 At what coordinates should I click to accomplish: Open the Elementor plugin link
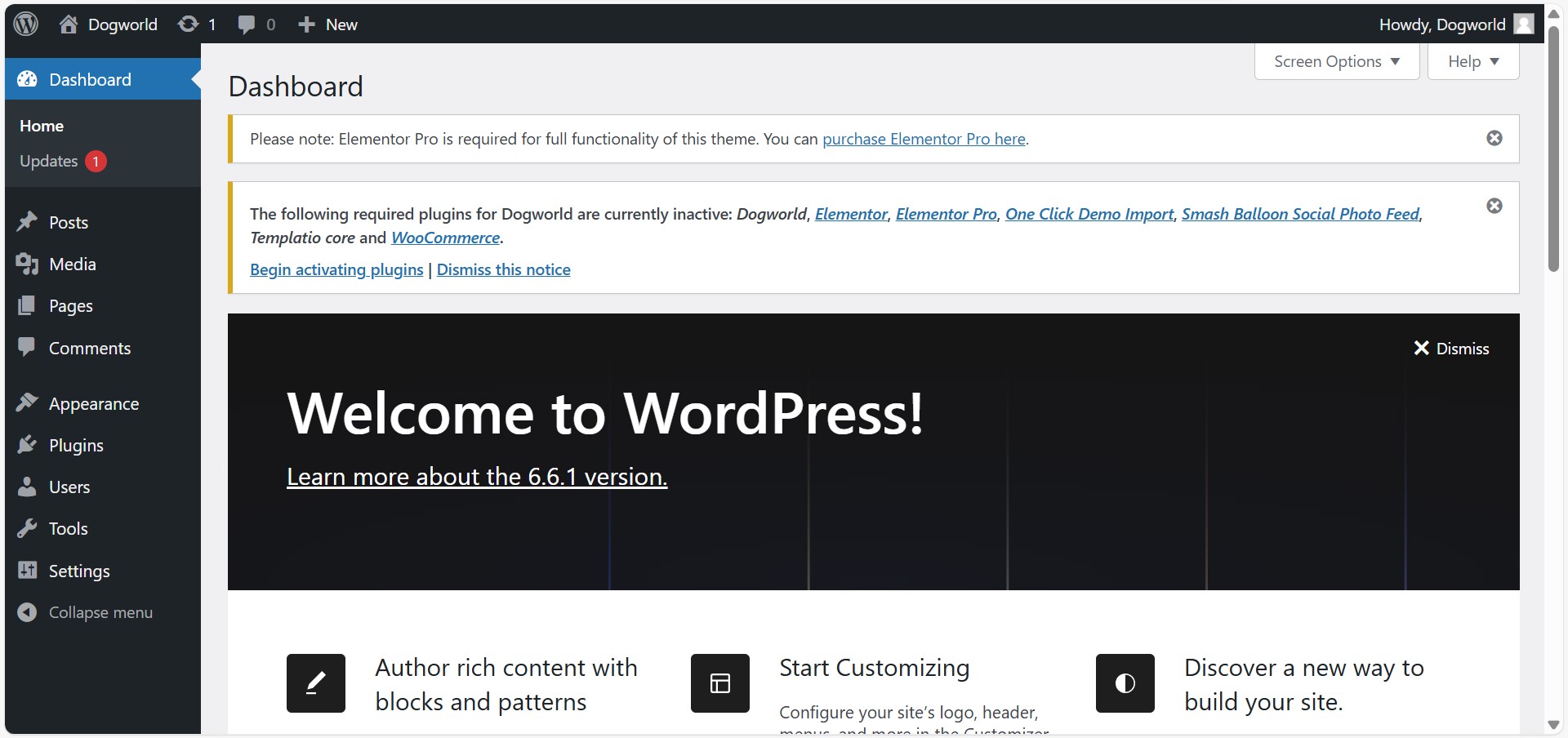(851, 214)
